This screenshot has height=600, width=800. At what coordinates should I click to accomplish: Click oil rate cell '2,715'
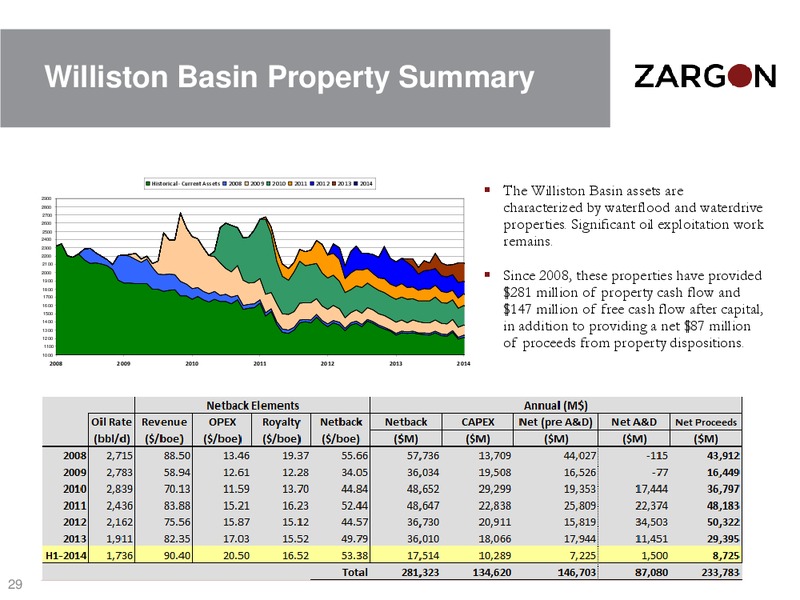119,455
